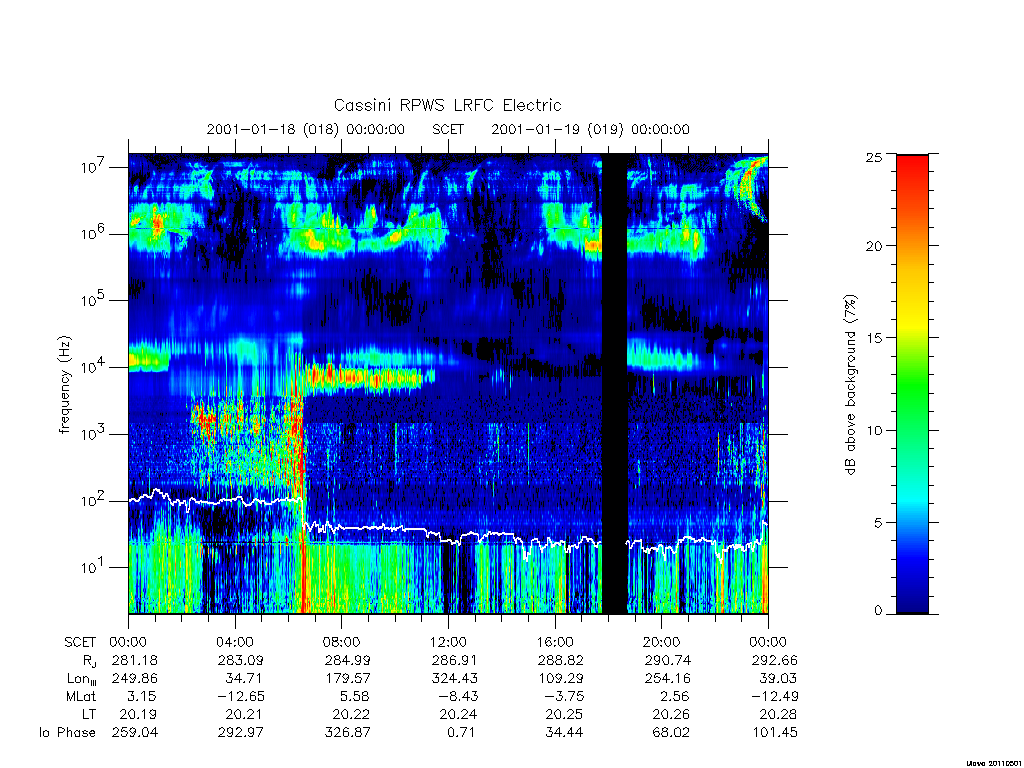Click the "dB above background (7%)" label

850,385
